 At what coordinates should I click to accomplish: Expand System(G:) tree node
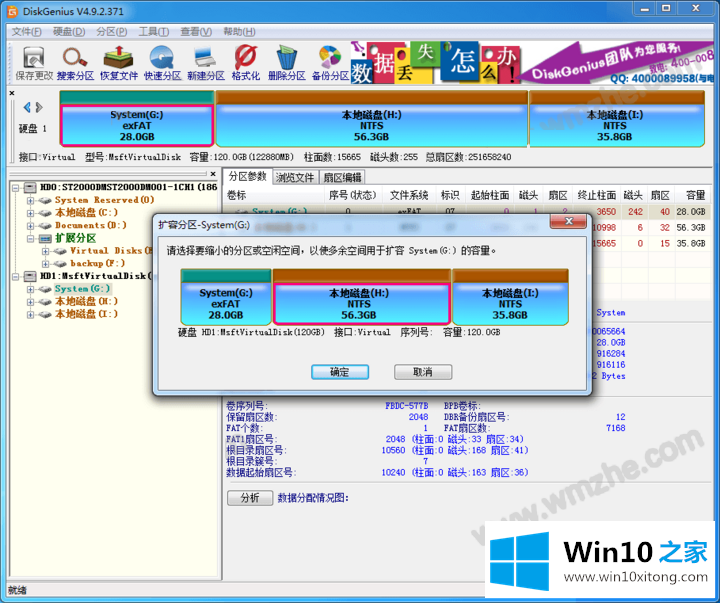pos(30,289)
